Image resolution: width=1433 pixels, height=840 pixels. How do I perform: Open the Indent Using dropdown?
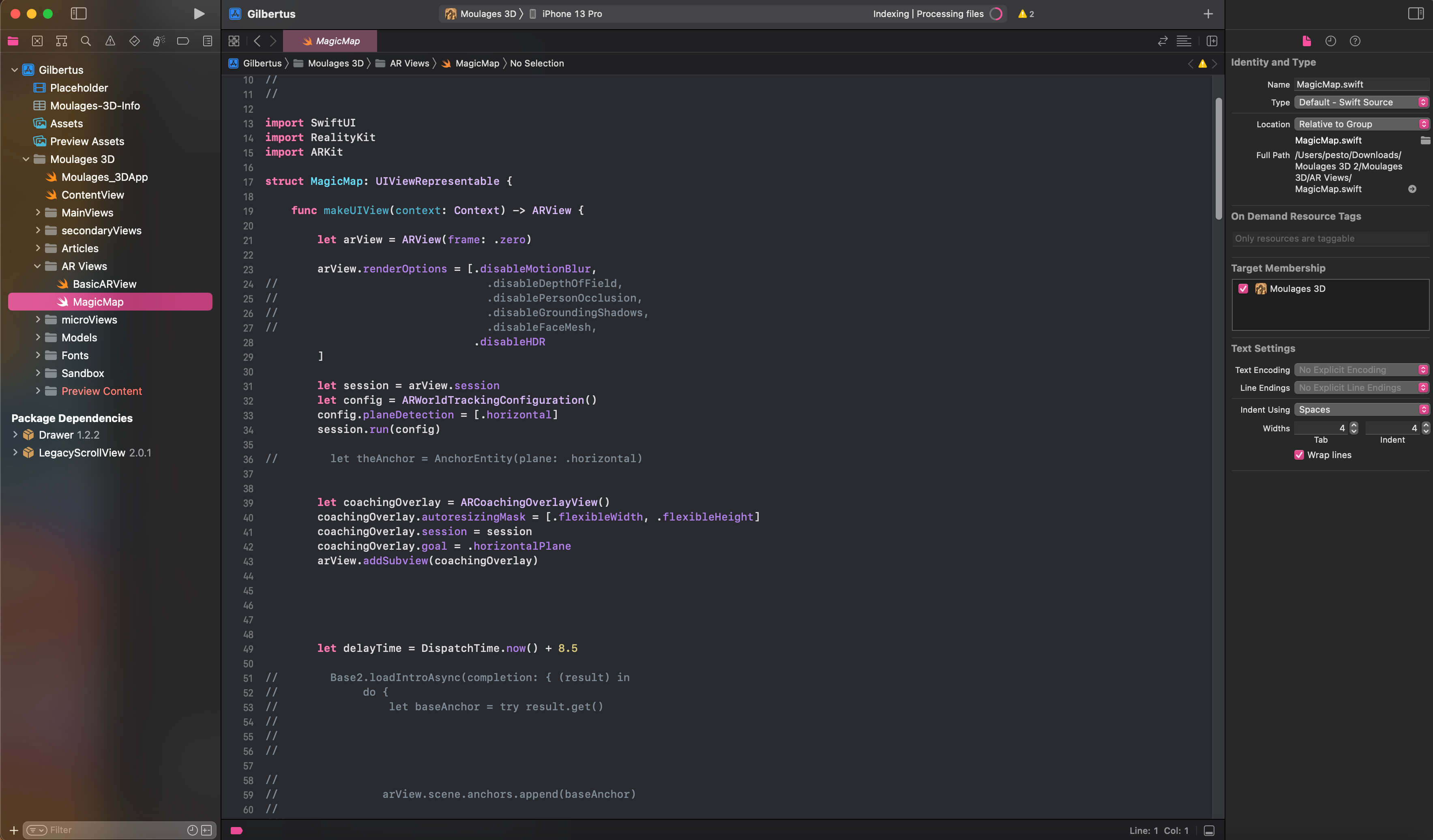pyautogui.click(x=1361, y=409)
